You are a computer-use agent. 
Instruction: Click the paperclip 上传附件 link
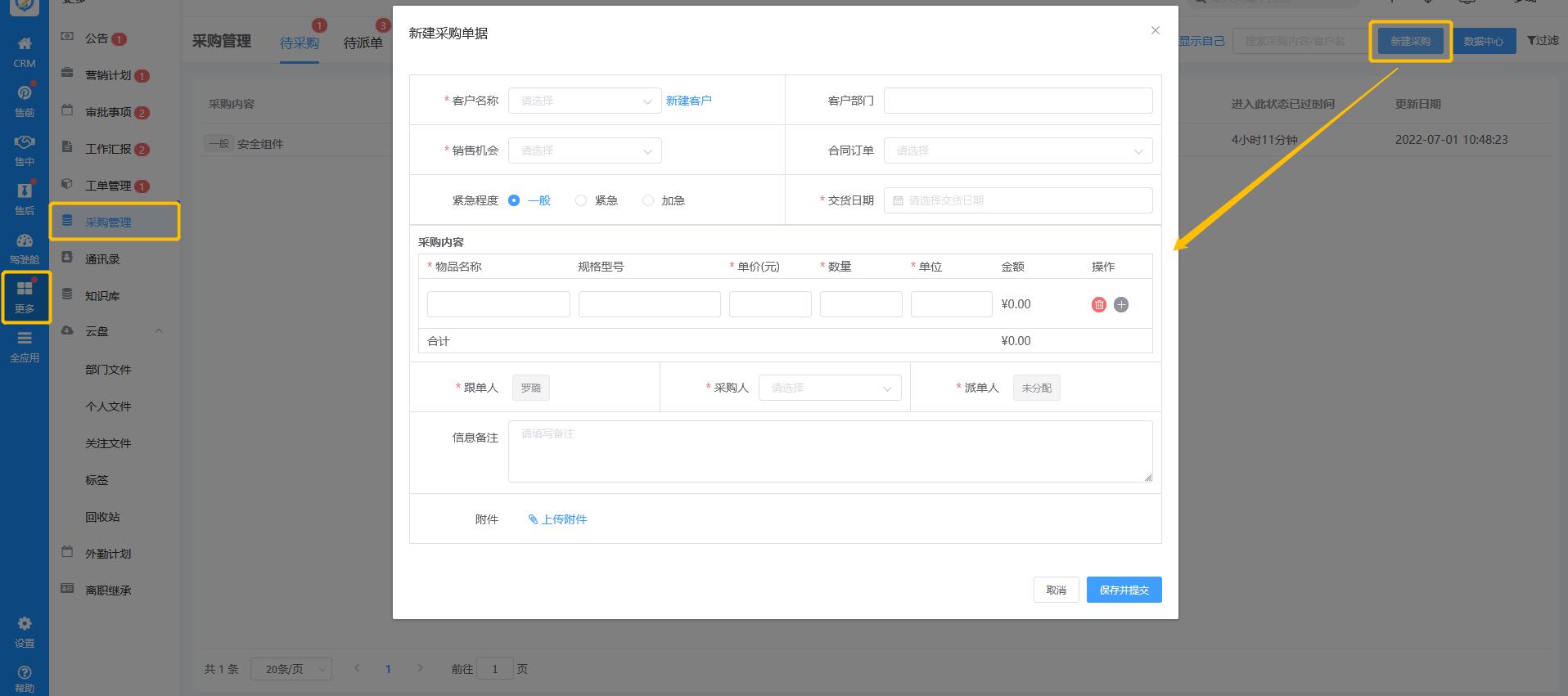click(x=557, y=519)
